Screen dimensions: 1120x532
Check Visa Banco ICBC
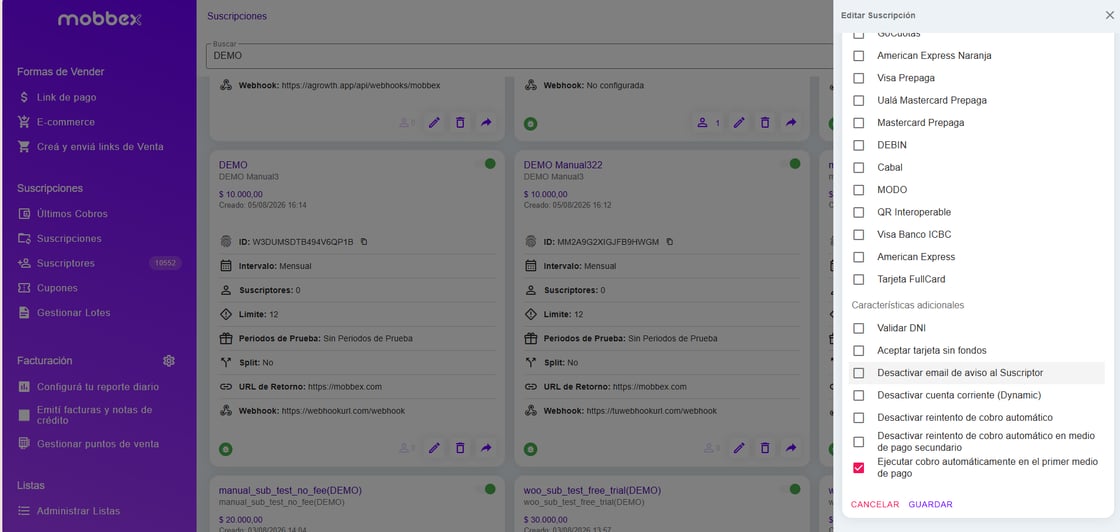pyautogui.click(x=859, y=234)
